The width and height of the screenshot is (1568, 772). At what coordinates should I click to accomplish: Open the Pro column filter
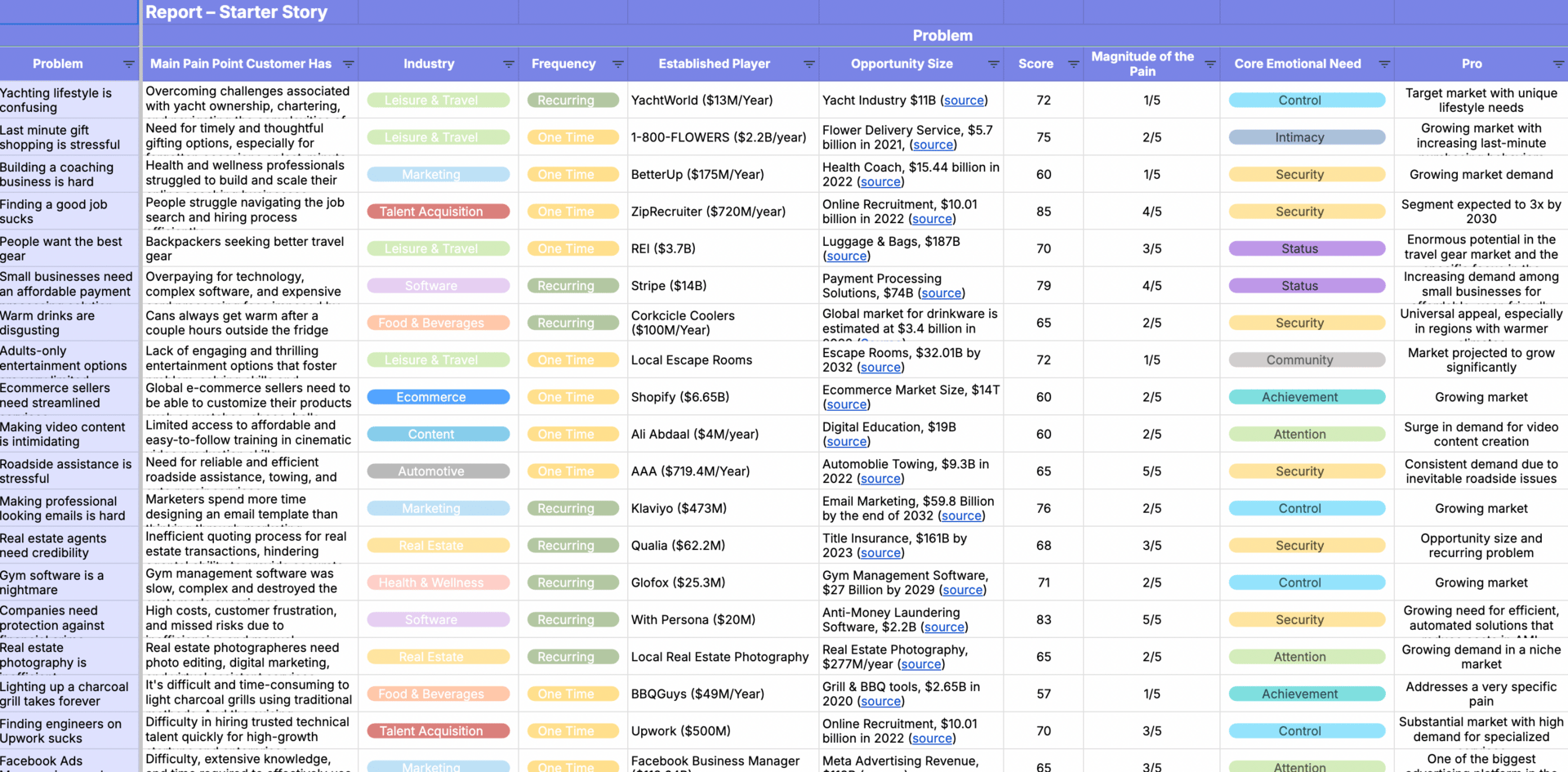point(1558,64)
